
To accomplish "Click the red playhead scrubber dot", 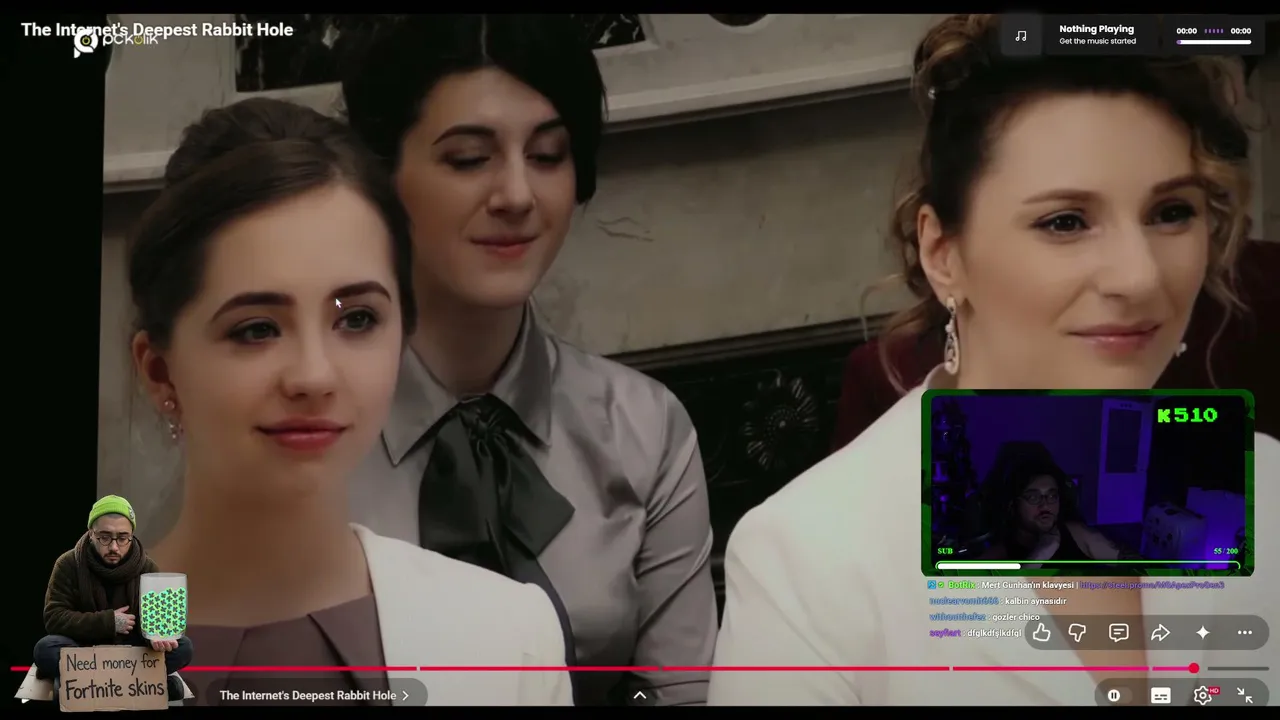I will point(1194,668).
